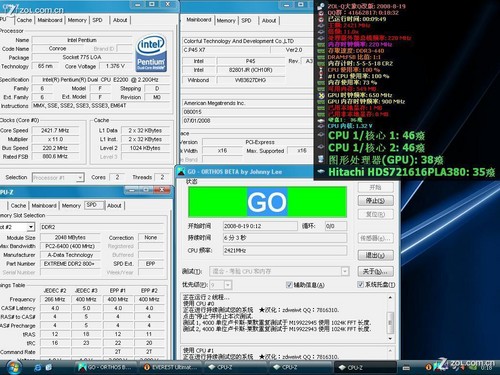
Task: Click the ORTHOS start time field 2008-8-19 0:12
Action: point(260,226)
